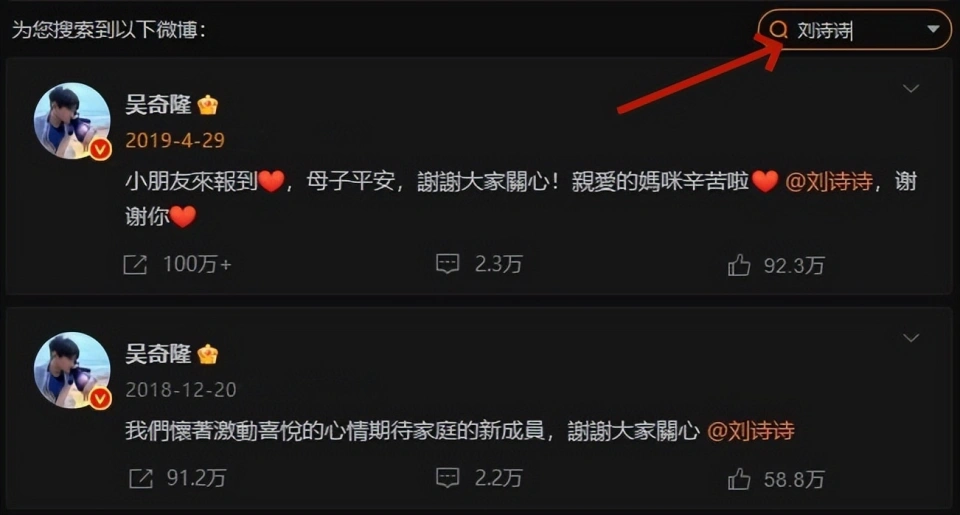Screen dimensions: 960x515
Task: Open comments showing 2.2万 on second post
Action: tap(448, 478)
